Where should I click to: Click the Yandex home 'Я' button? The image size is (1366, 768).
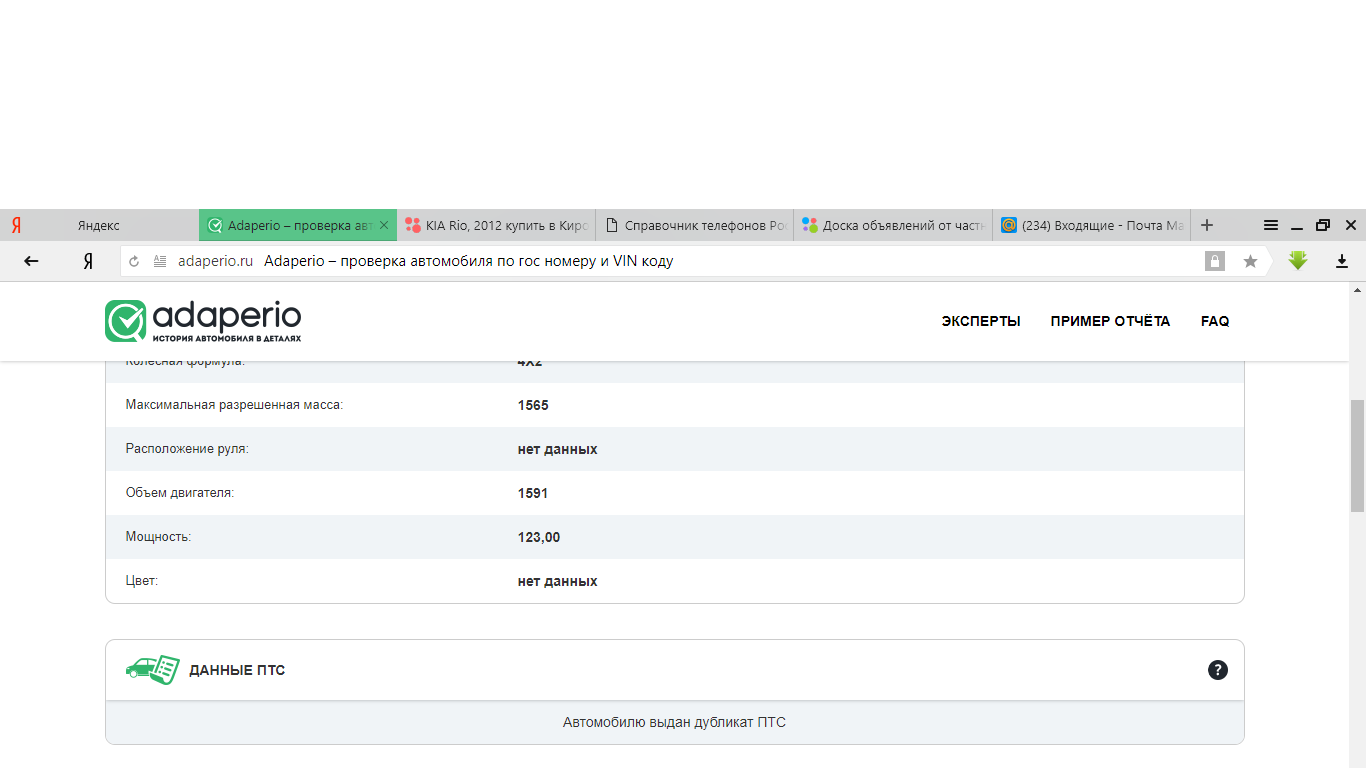click(x=88, y=261)
